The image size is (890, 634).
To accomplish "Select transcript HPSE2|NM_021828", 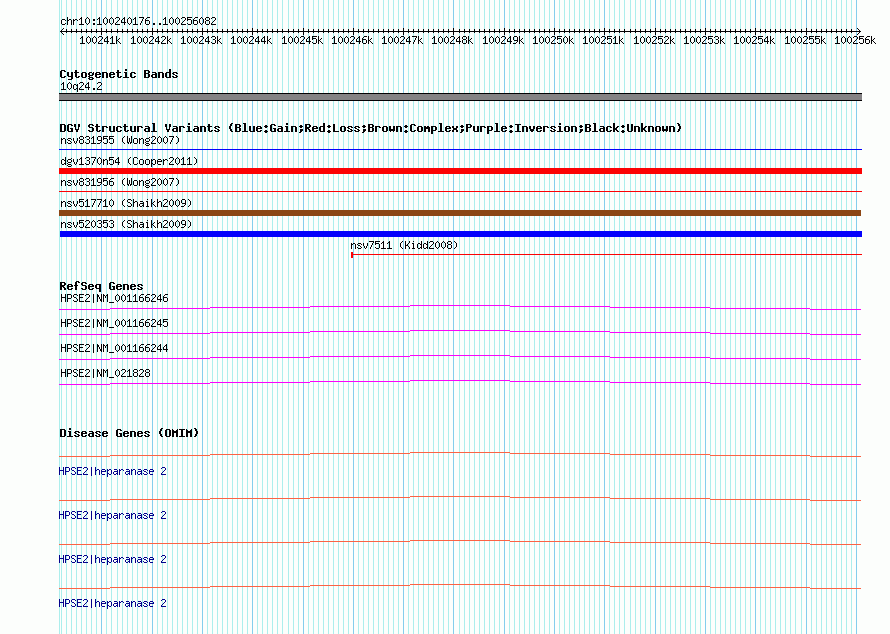I will [x=105, y=373].
